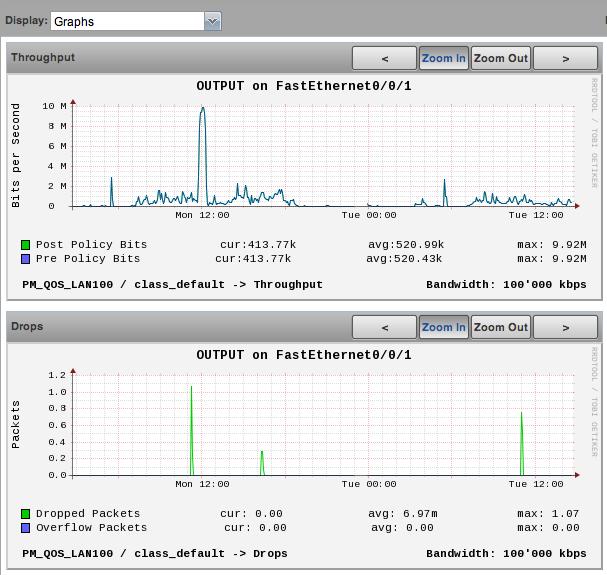Click Post Policy avg:520.99k value
Image resolution: width=607 pixels, height=575 pixels.
(x=406, y=245)
